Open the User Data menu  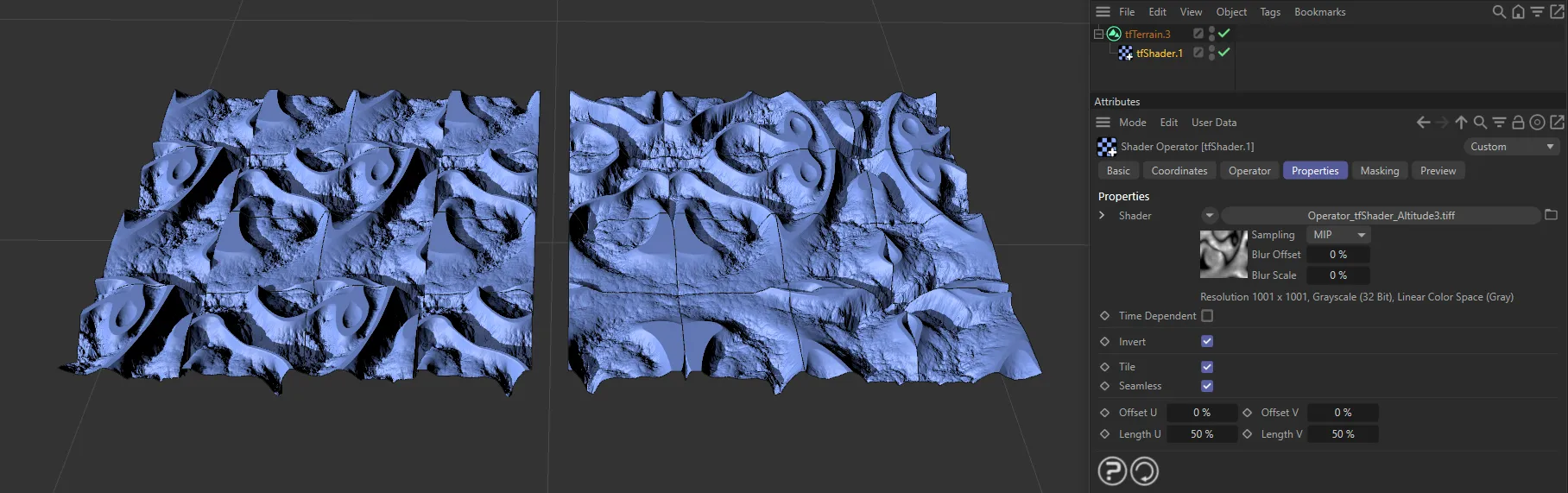pos(1214,123)
